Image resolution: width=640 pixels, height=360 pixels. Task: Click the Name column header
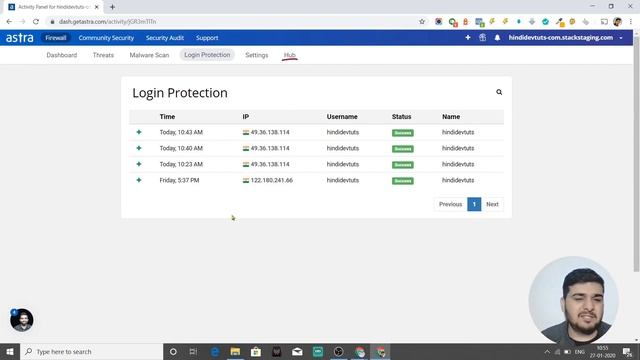(x=451, y=117)
